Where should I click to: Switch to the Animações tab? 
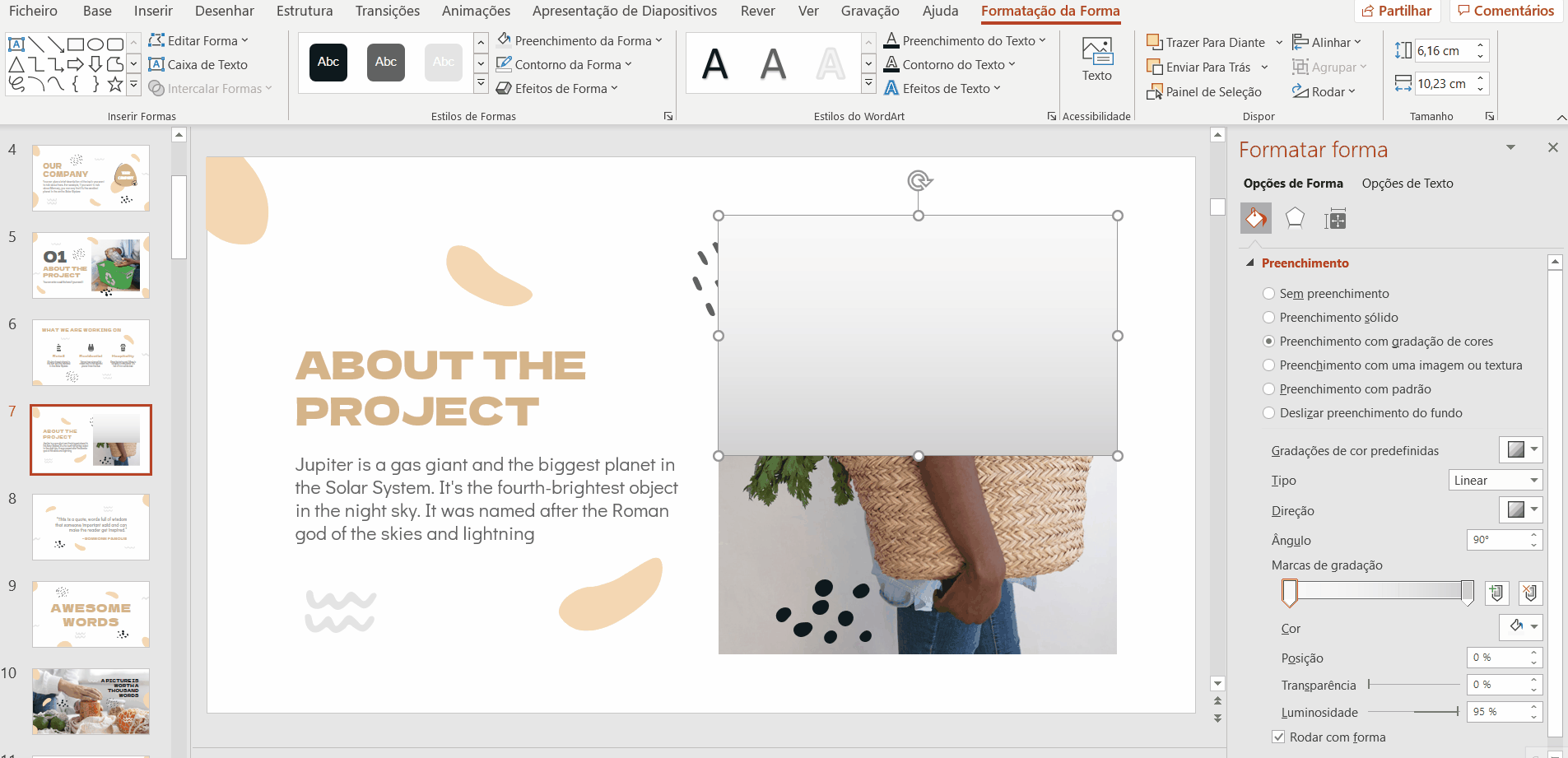coord(476,11)
